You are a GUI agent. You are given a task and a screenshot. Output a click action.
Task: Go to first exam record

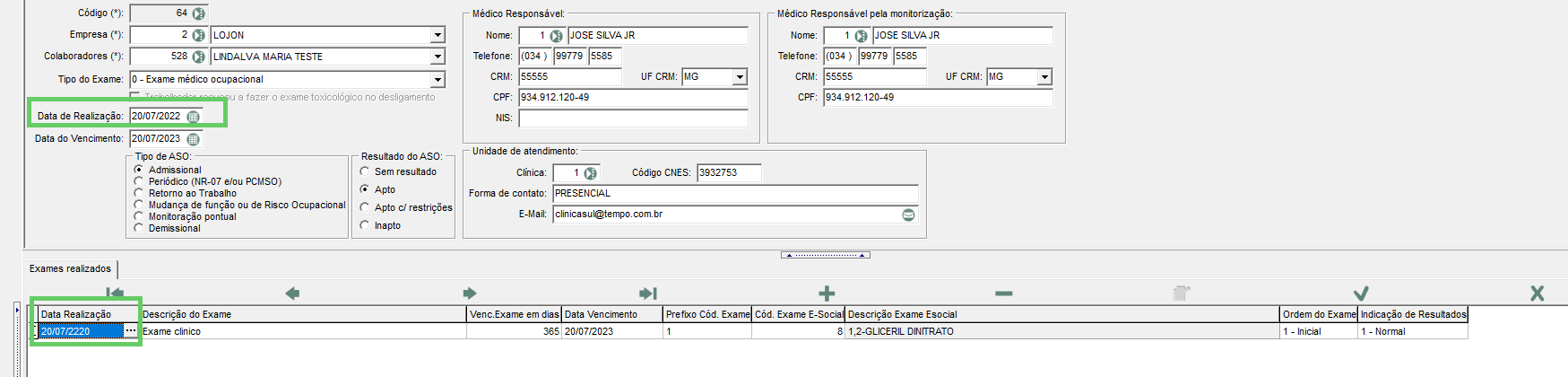[115, 294]
